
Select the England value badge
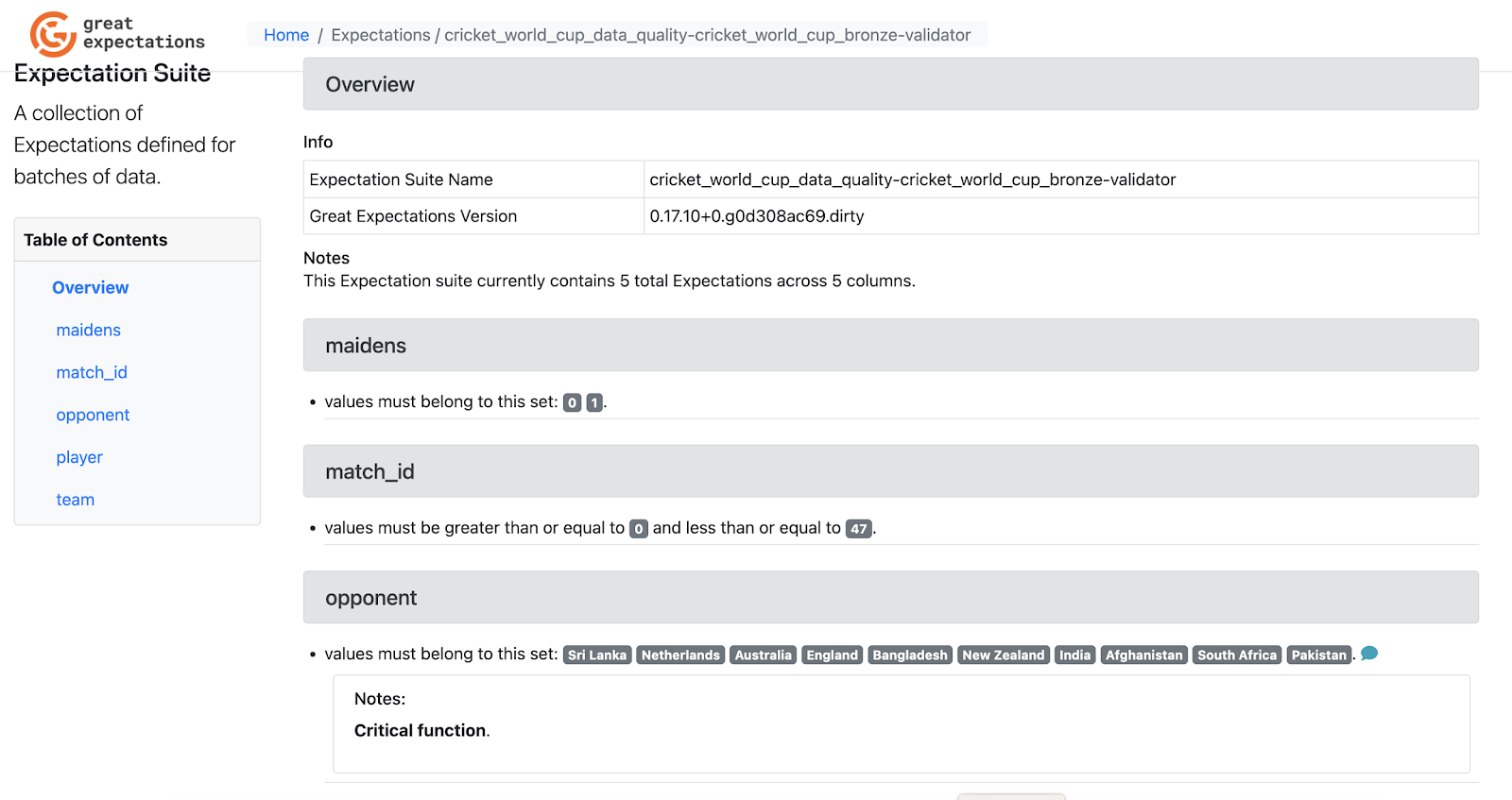(x=833, y=655)
